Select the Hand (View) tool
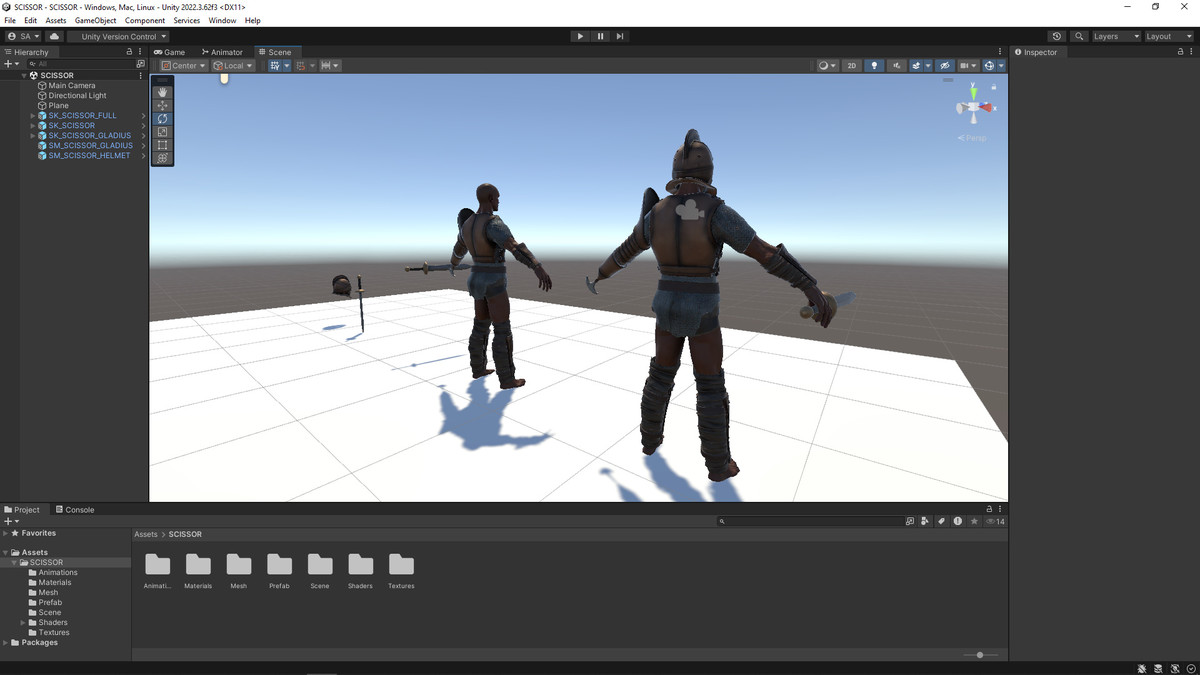This screenshot has height=675, width=1200. point(162,92)
